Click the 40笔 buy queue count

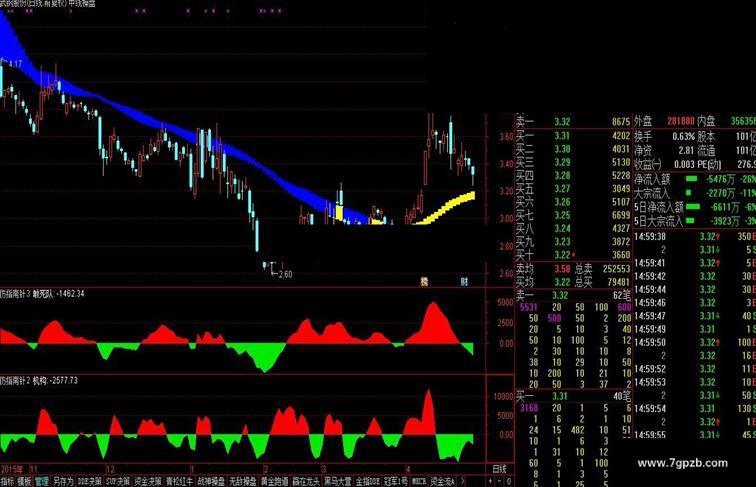[621, 396]
